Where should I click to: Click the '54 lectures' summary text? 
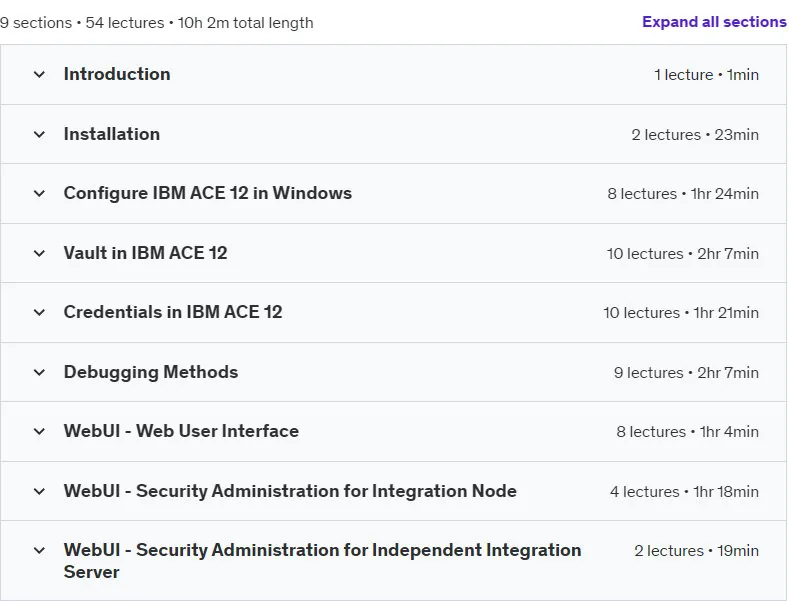point(125,23)
